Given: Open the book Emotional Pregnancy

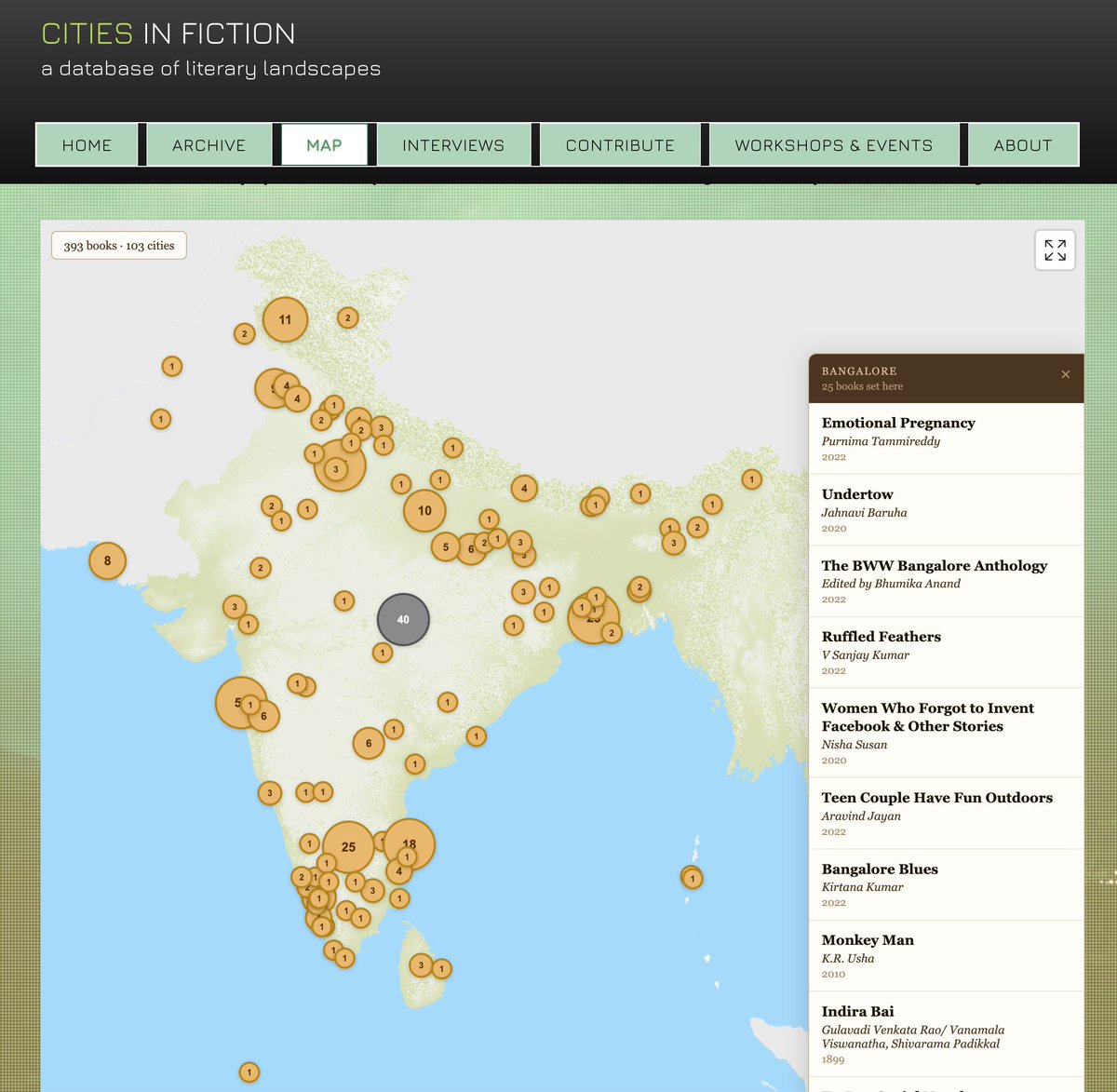Looking at the screenshot, I should pyautogui.click(x=946, y=438).
